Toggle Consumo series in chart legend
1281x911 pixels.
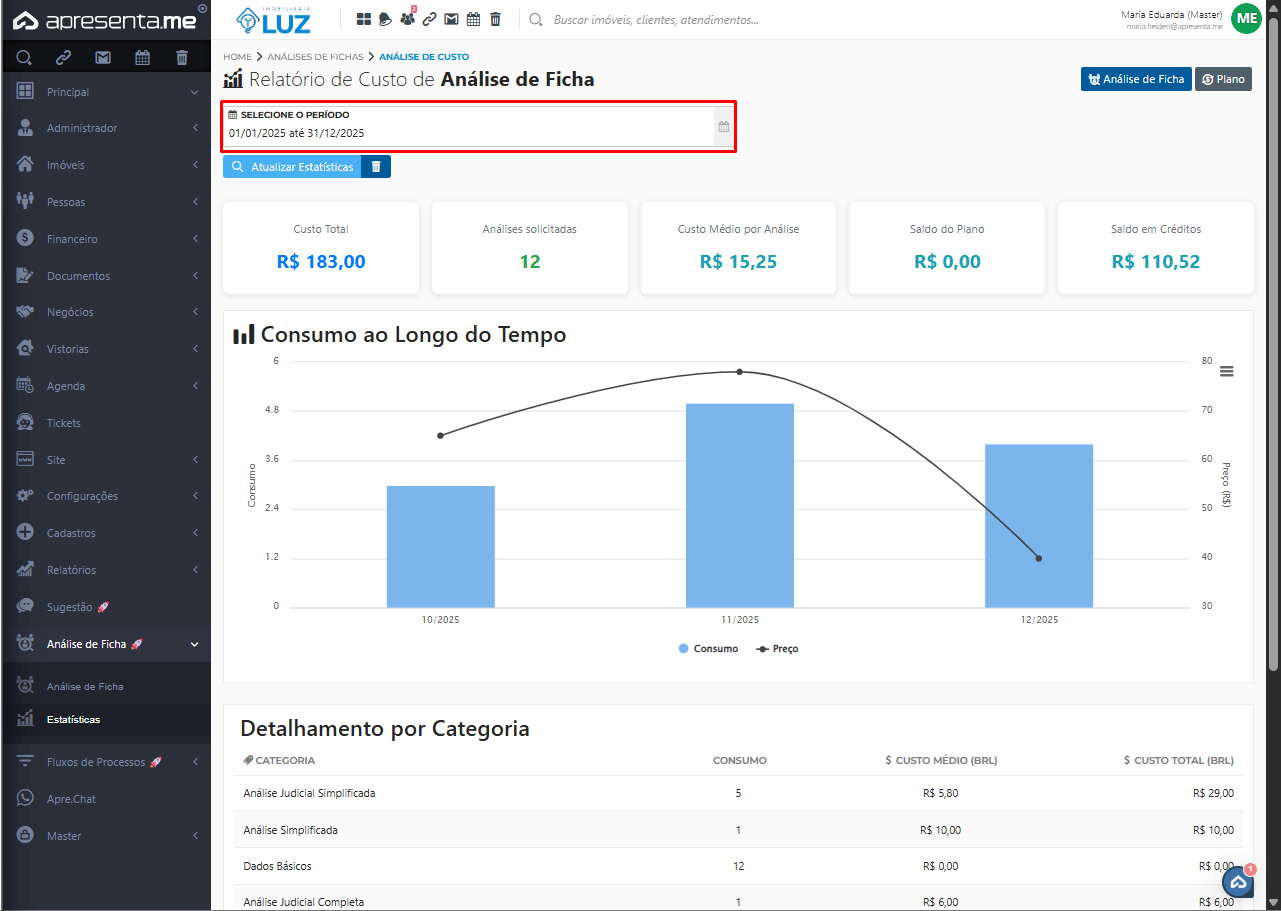click(708, 649)
